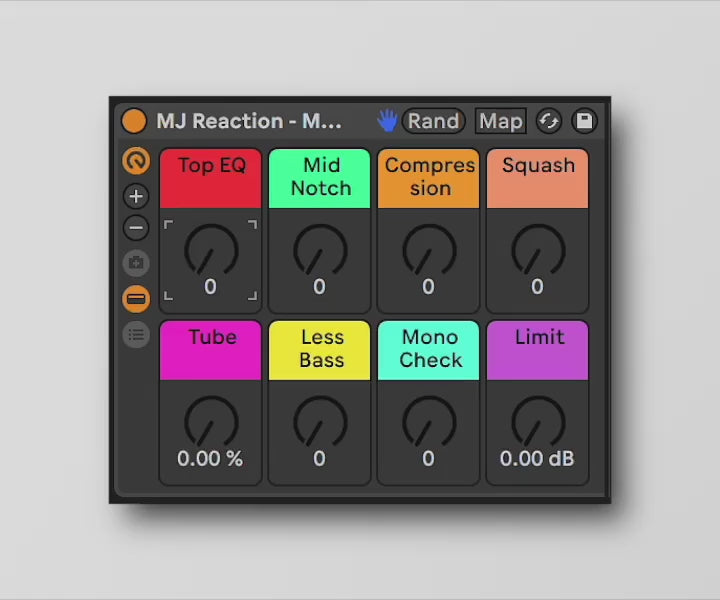Select the teal Mono Check label
The width and height of the screenshot is (720, 600).
tap(428, 350)
